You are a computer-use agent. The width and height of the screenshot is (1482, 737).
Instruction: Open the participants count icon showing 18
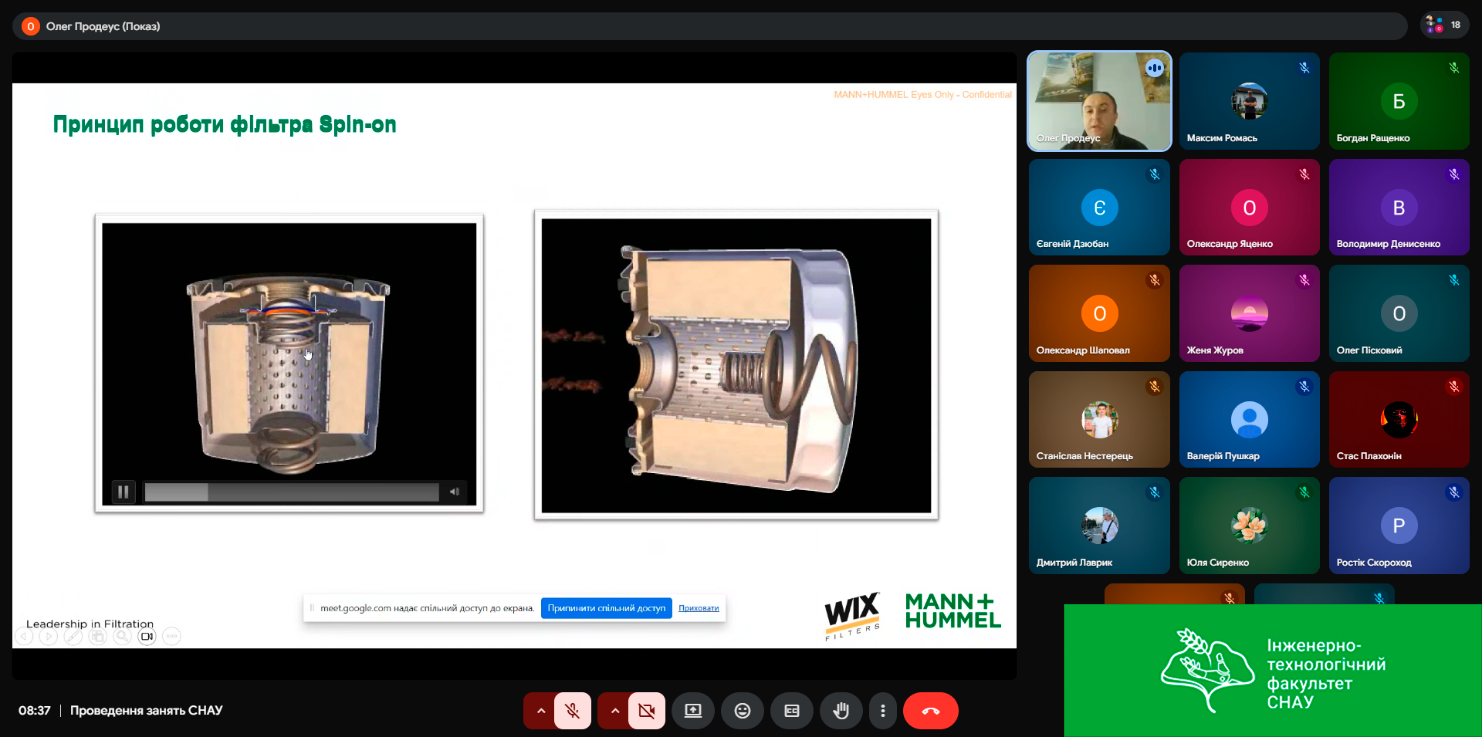pos(1444,25)
